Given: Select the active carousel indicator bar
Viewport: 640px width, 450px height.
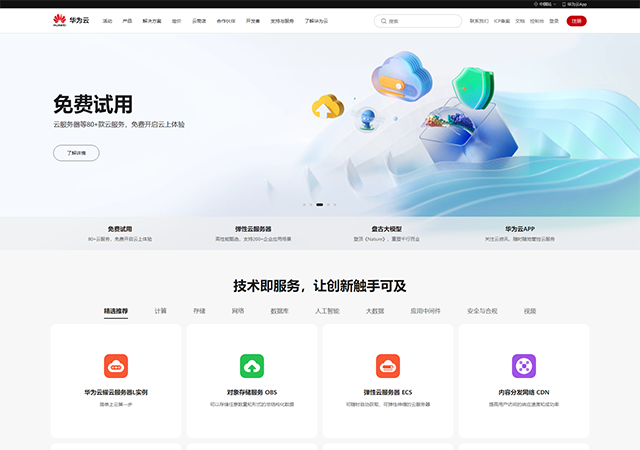Looking at the screenshot, I should tap(320, 204).
